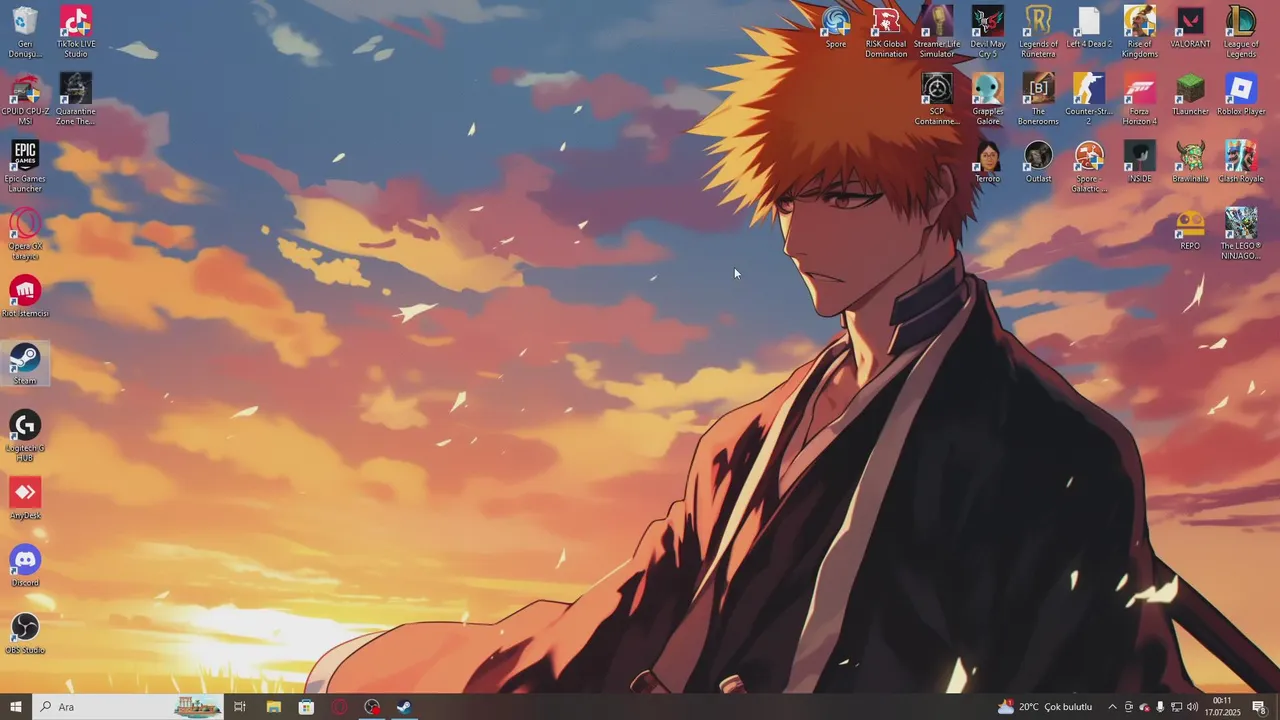1280x720 pixels.
Task: Select the TikTok LIVE Studio shortcut
Action: tap(76, 32)
